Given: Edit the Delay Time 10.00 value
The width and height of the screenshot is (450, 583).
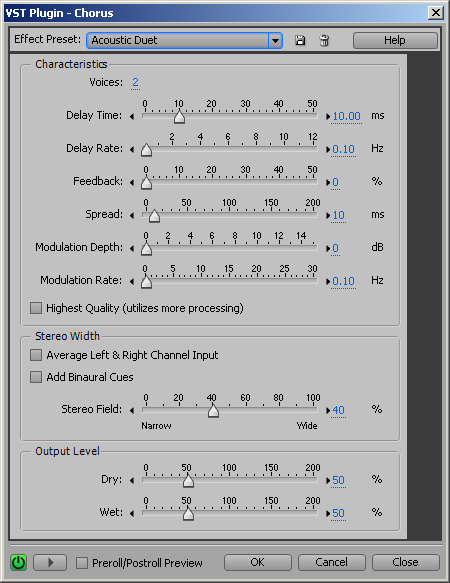Looking at the screenshot, I should (346, 116).
